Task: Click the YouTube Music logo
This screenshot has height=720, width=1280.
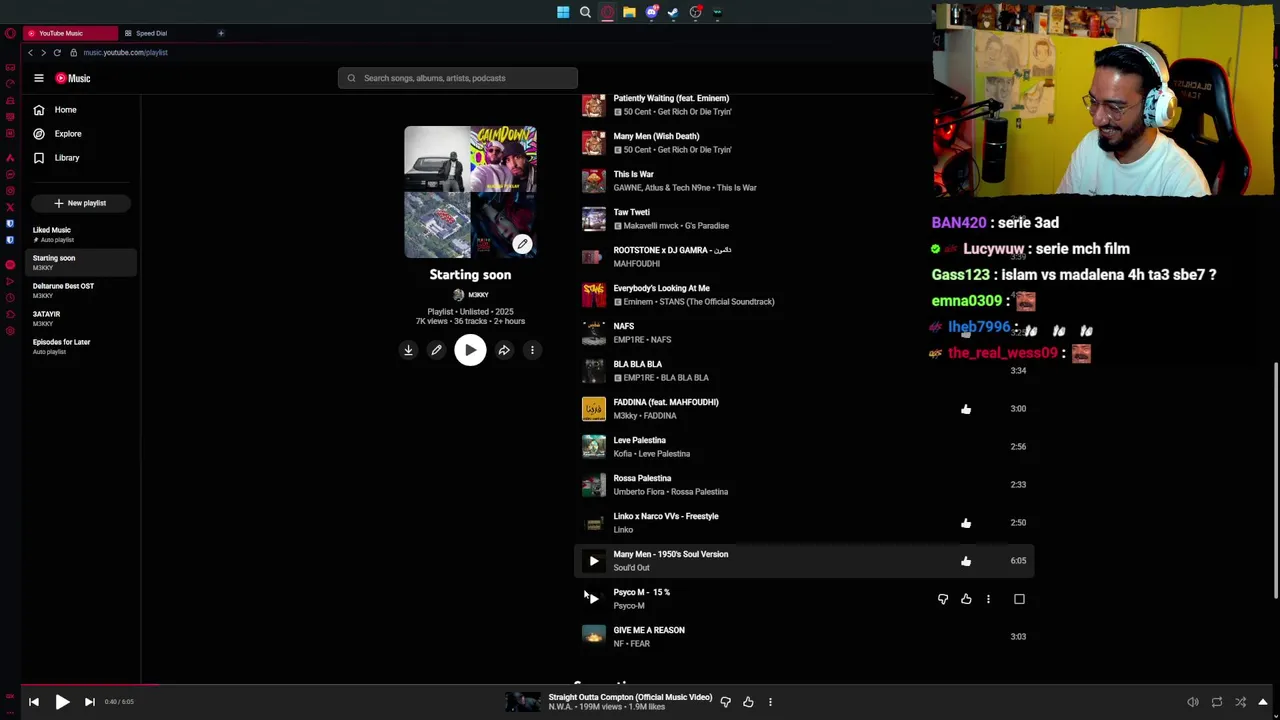Action: click(73, 78)
